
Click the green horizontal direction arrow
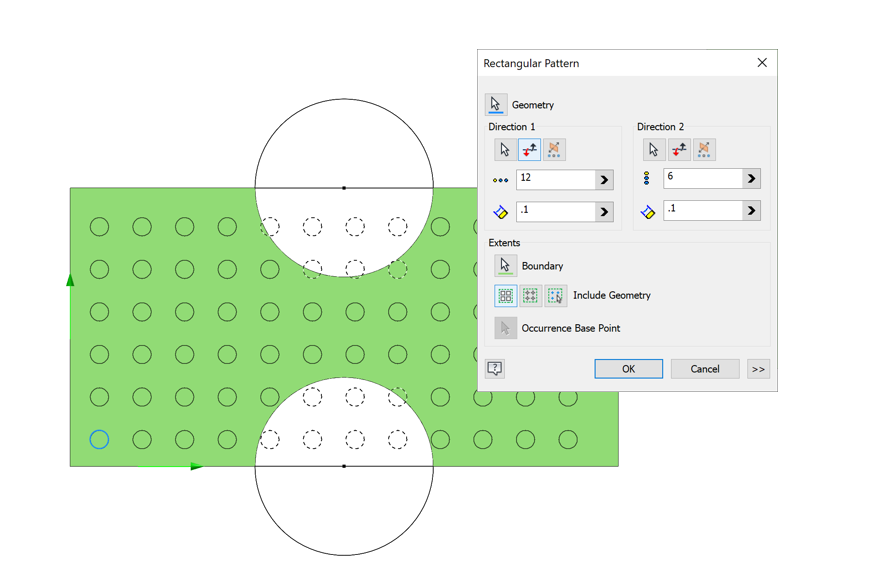tap(170, 466)
